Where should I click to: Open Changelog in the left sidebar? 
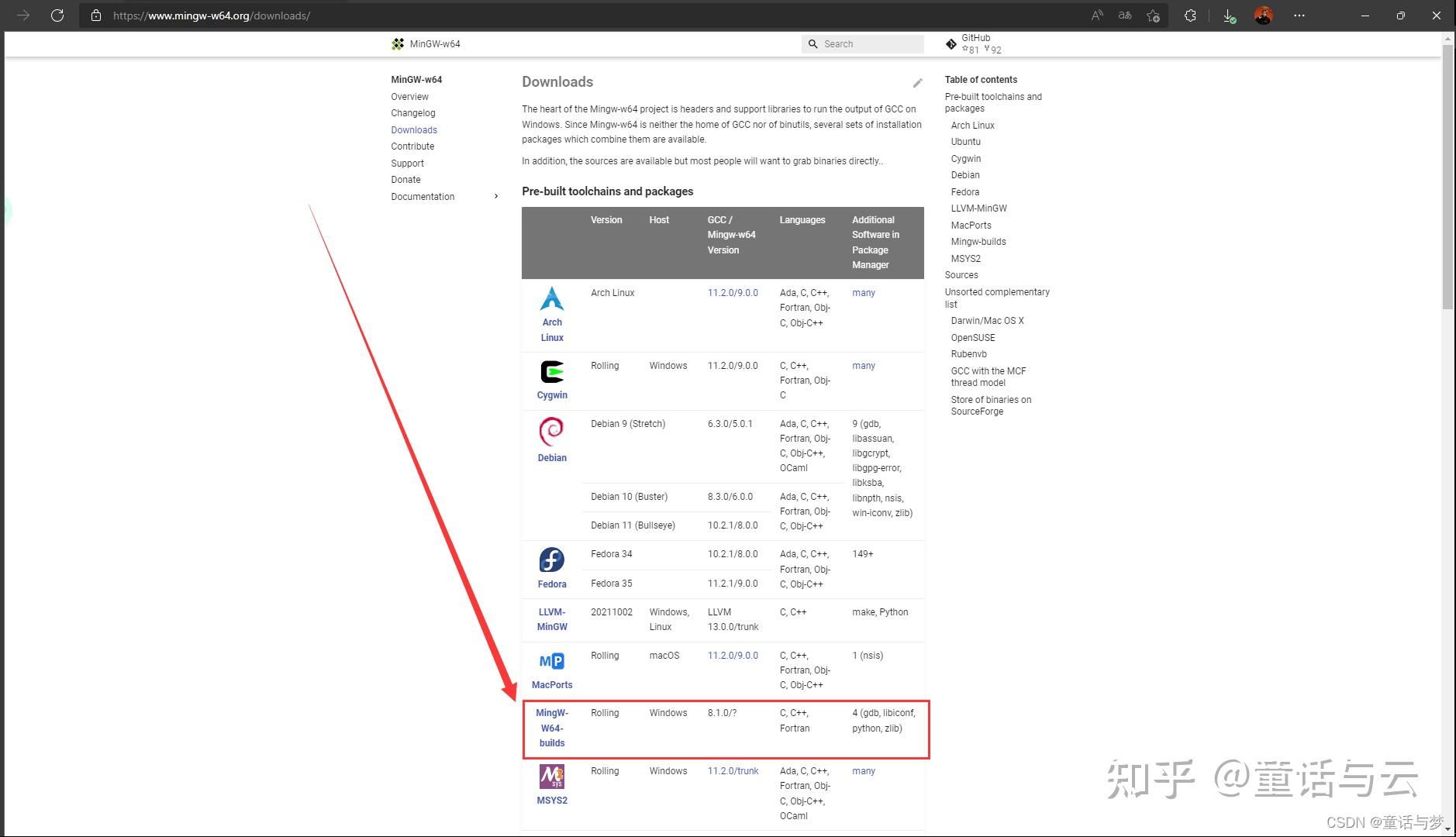pos(413,113)
